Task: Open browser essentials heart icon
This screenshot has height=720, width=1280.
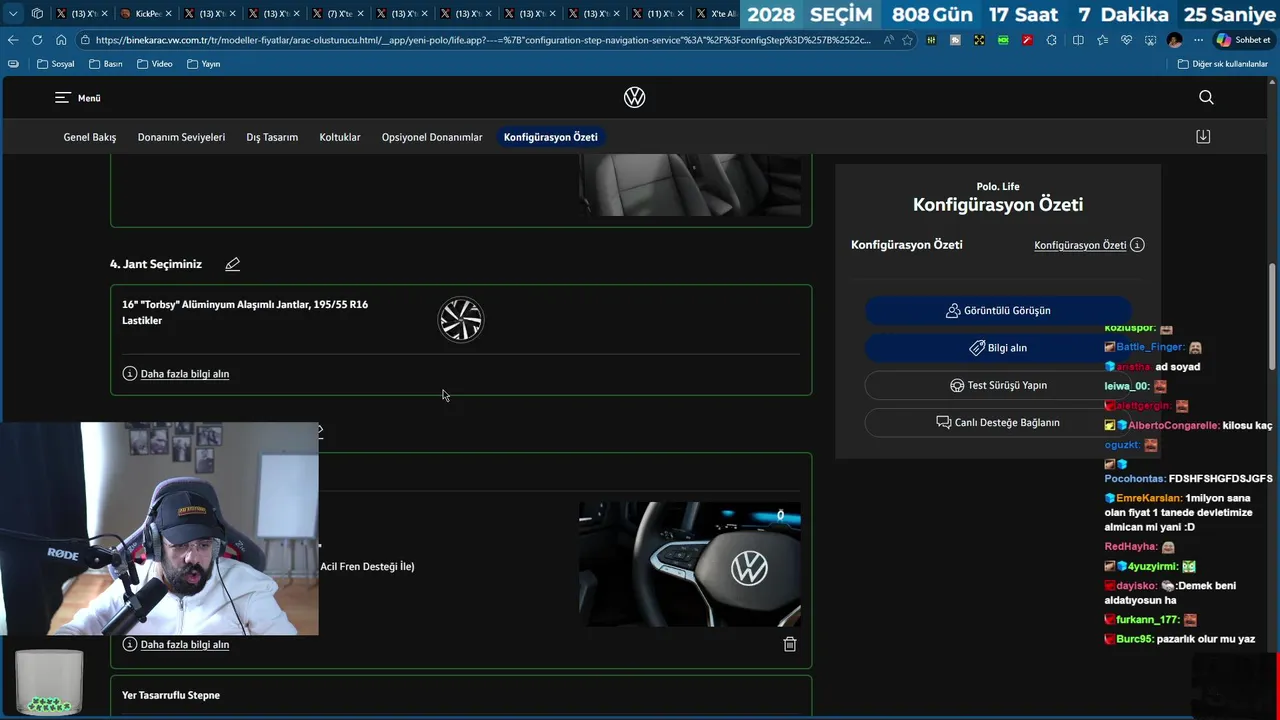Action: pos(1126,40)
